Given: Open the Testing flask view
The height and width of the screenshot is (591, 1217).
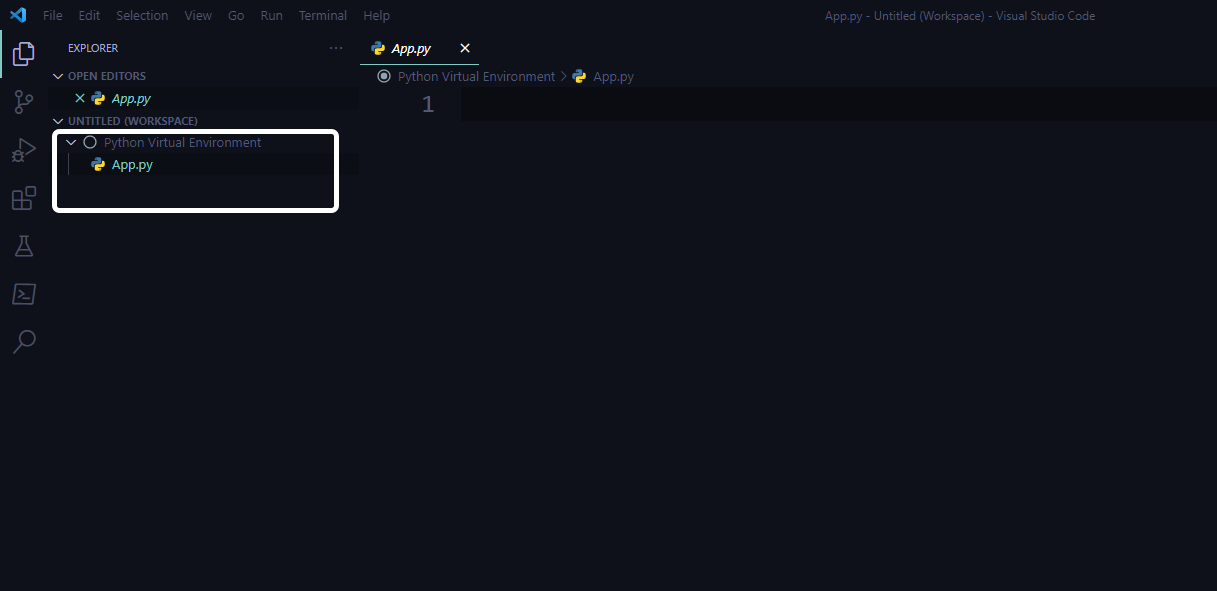Looking at the screenshot, I should (x=24, y=246).
